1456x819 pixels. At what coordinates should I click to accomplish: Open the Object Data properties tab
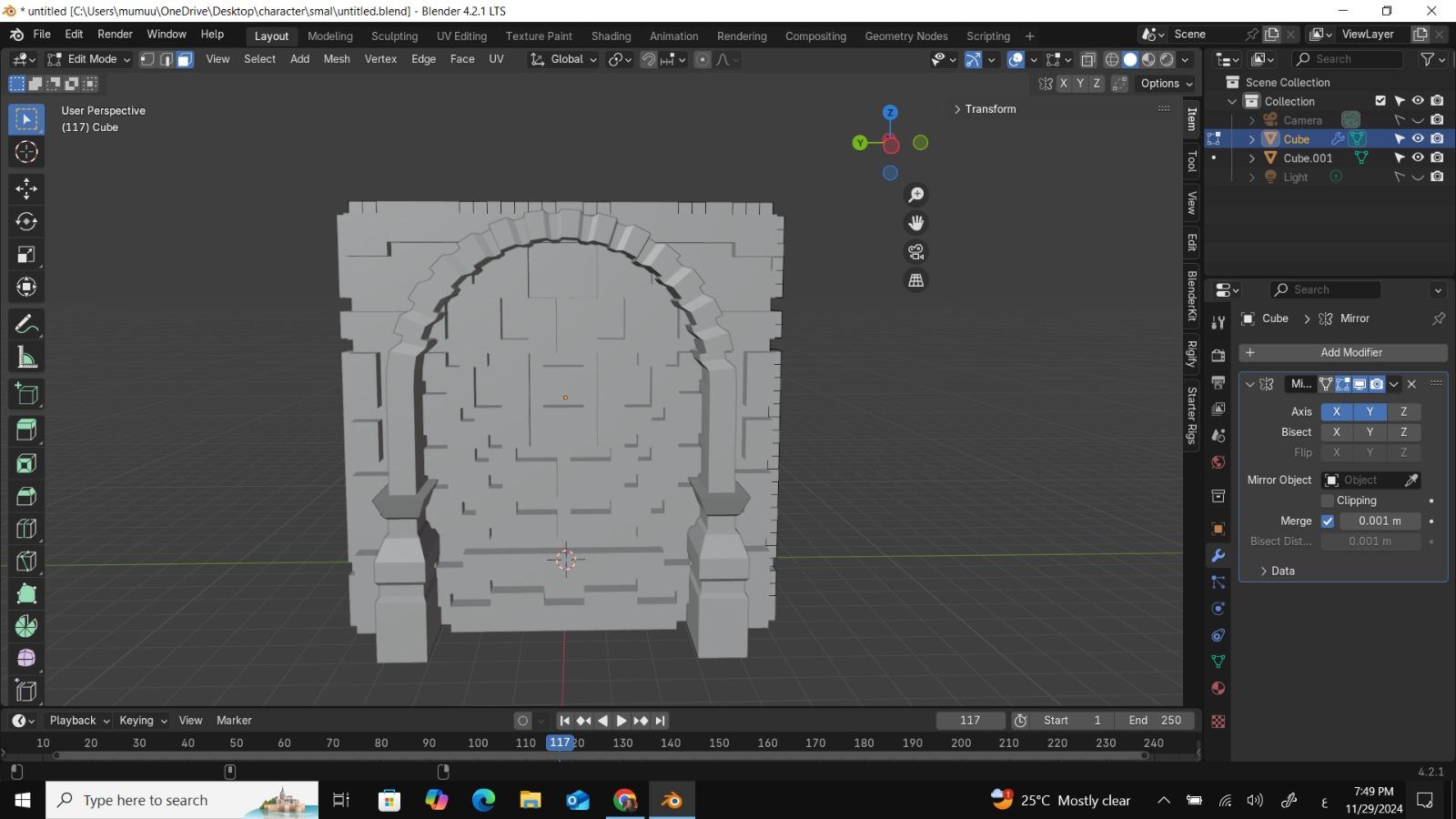pyautogui.click(x=1218, y=662)
